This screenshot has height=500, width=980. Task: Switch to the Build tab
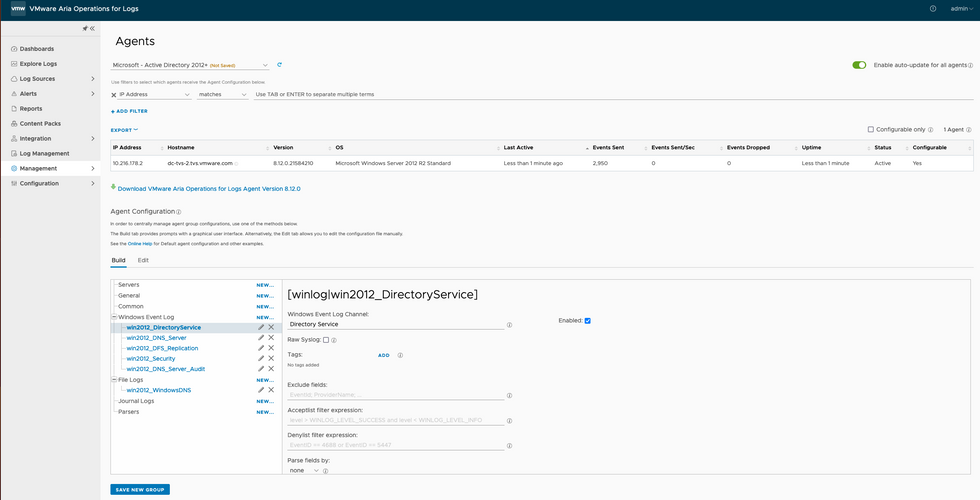pos(118,260)
